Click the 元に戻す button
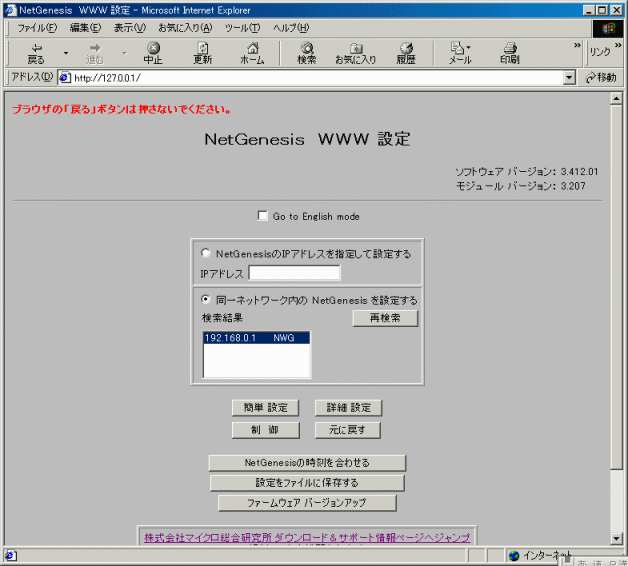 coord(348,430)
